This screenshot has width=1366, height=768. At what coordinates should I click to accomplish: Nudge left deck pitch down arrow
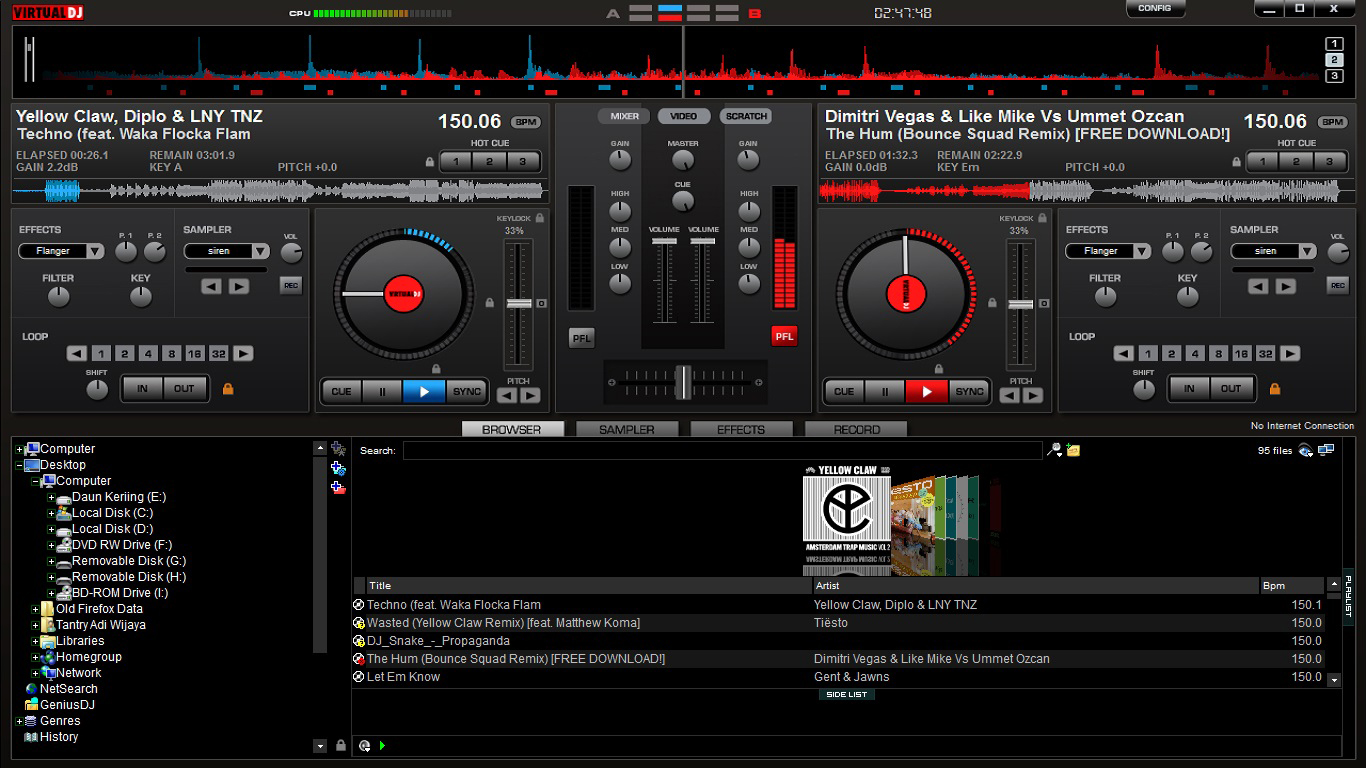pos(507,395)
